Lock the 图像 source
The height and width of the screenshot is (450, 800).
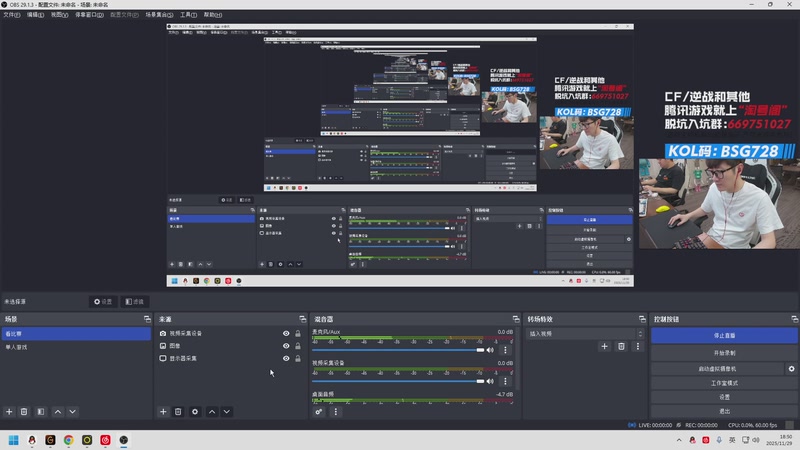point(298,345)
